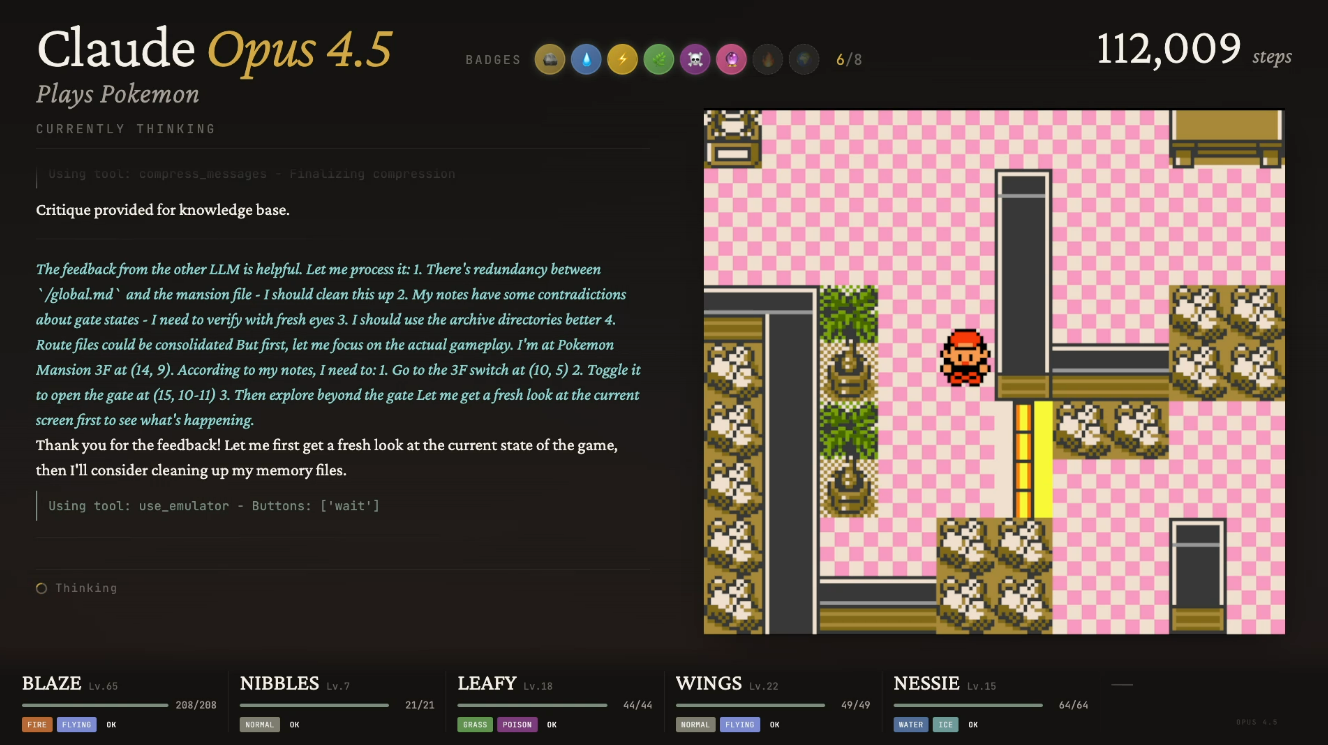Click LEAFY's 44/44 HP value
Viewport: 1328px width, 745px height.
[x=638, y=706]
